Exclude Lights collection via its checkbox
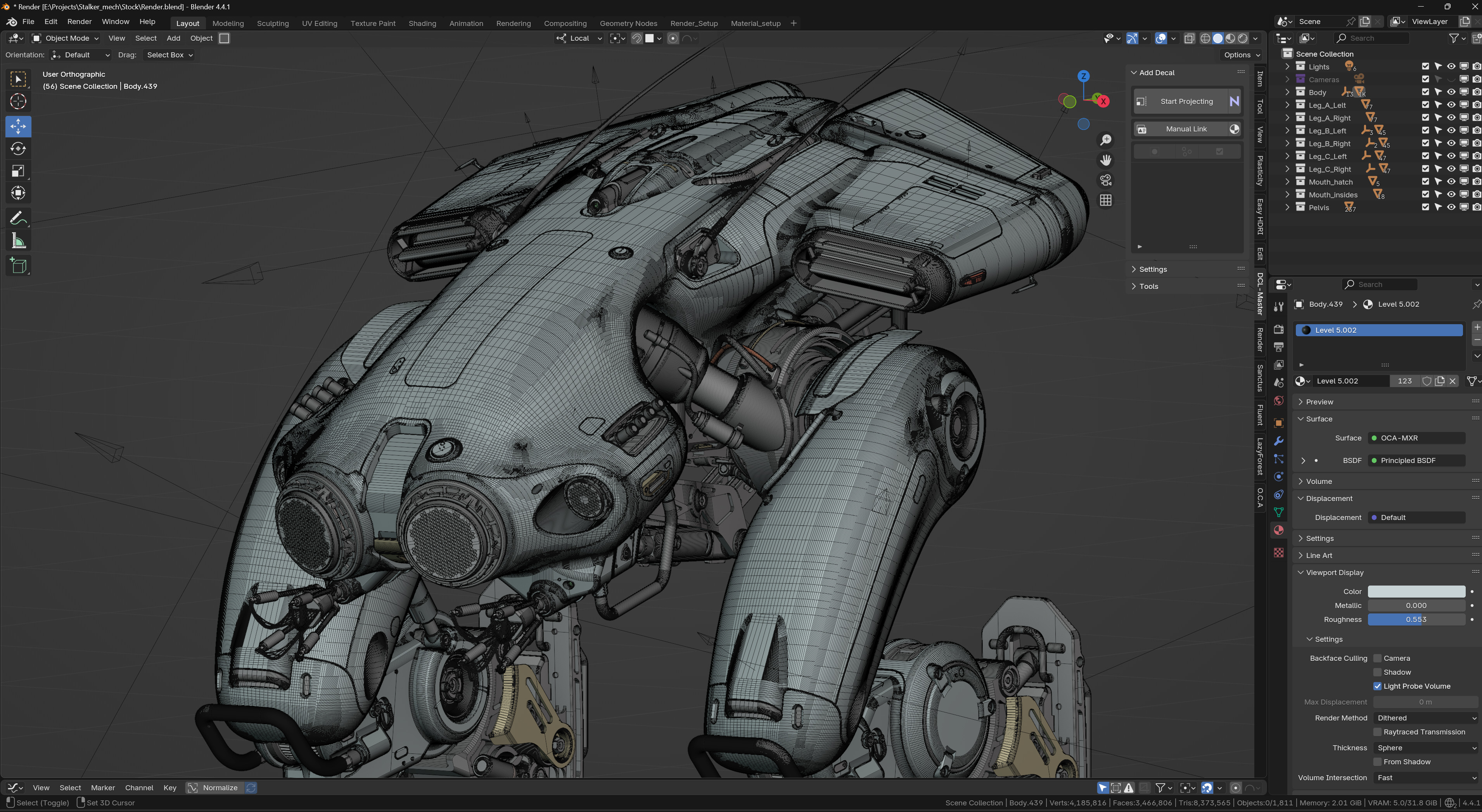Viewport: 1482px width, 812px height. coord(1425,67)
